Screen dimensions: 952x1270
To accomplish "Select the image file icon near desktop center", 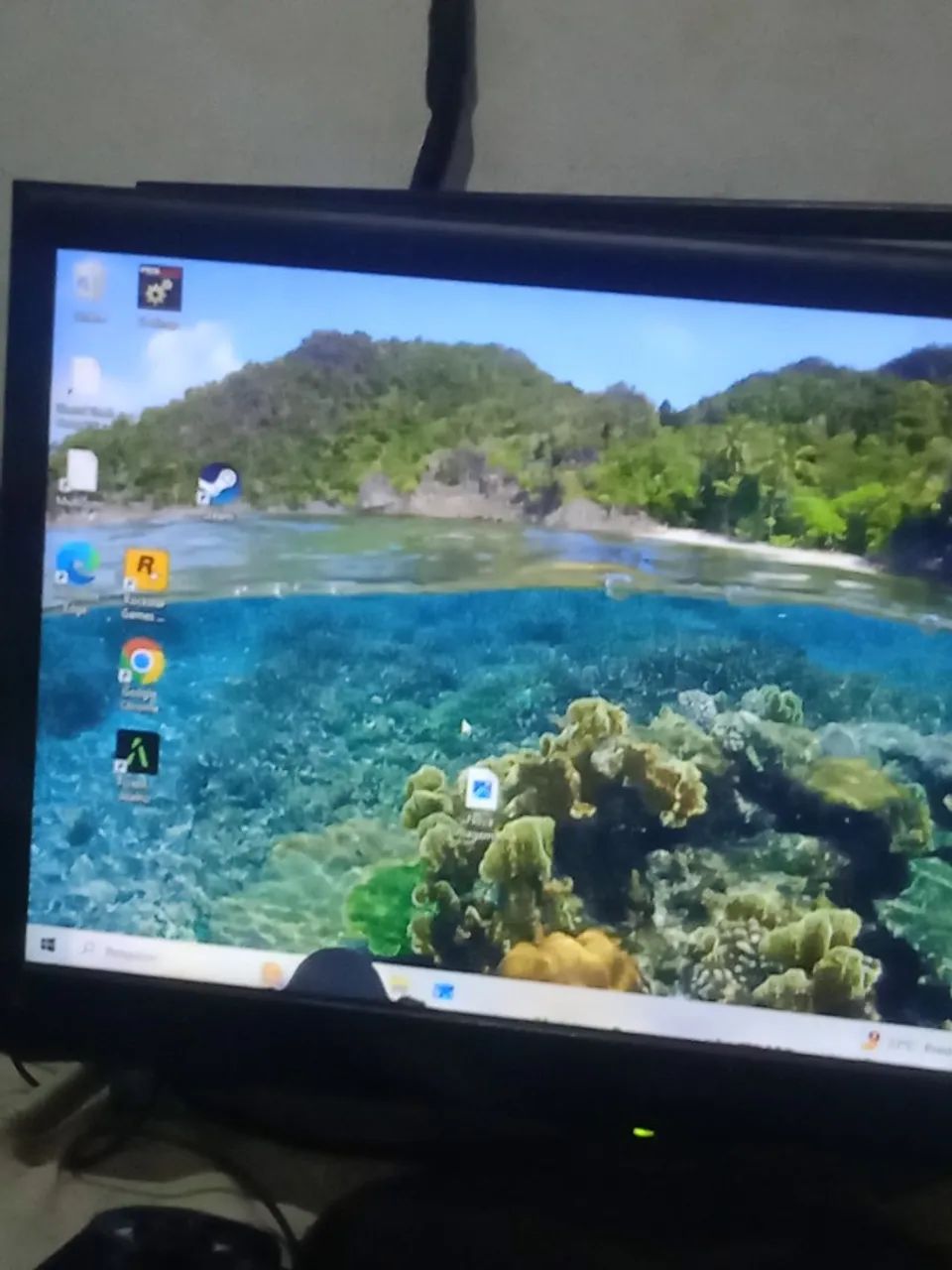I will click(482, 789).
